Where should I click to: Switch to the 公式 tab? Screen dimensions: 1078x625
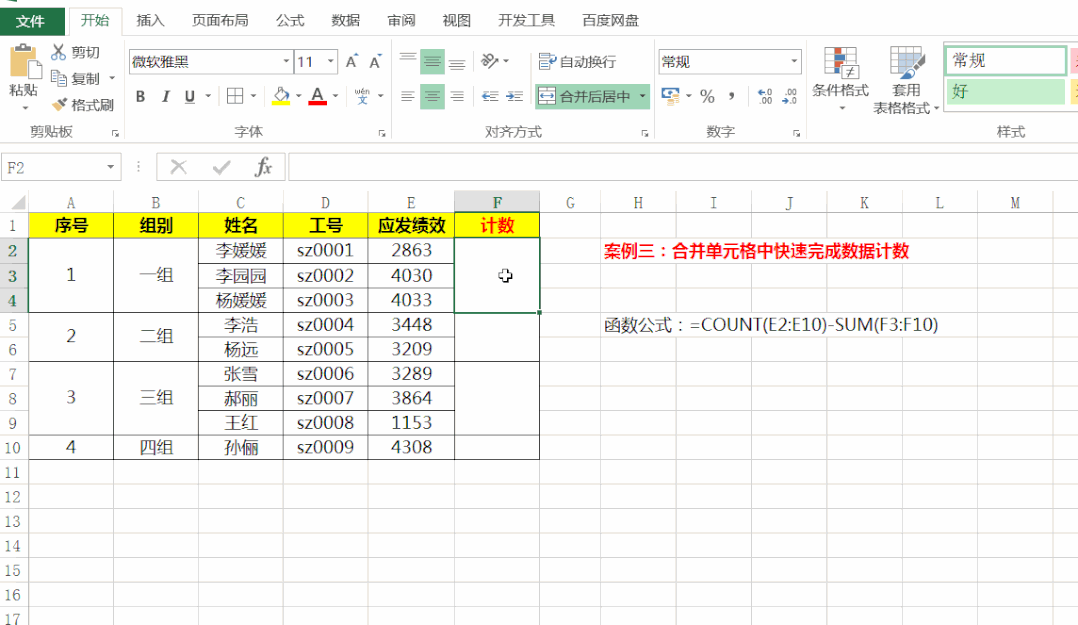tap(290, 21)
